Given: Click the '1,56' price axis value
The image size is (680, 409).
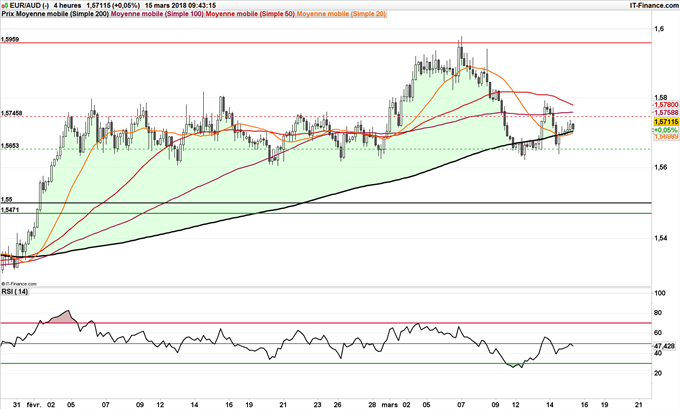Looking at the screenshot, I should (x=660, y=167).
